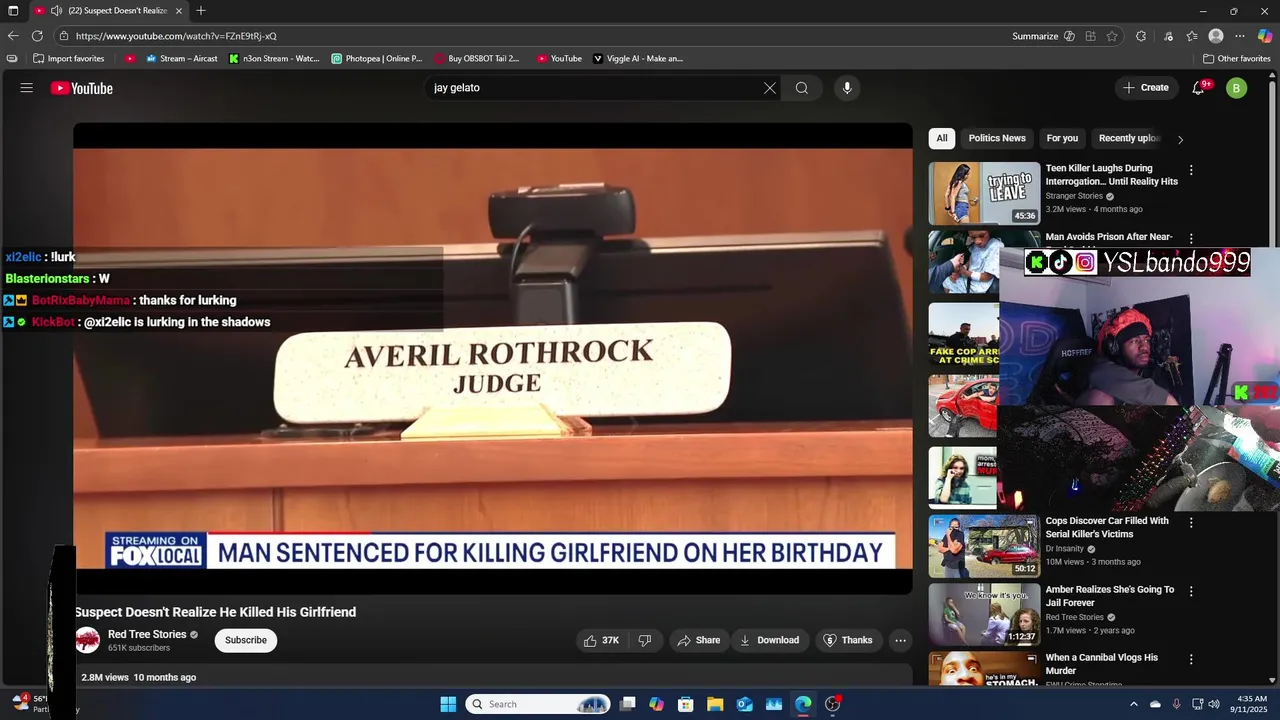Open Other favorites folder

[x=1237, y=58]
